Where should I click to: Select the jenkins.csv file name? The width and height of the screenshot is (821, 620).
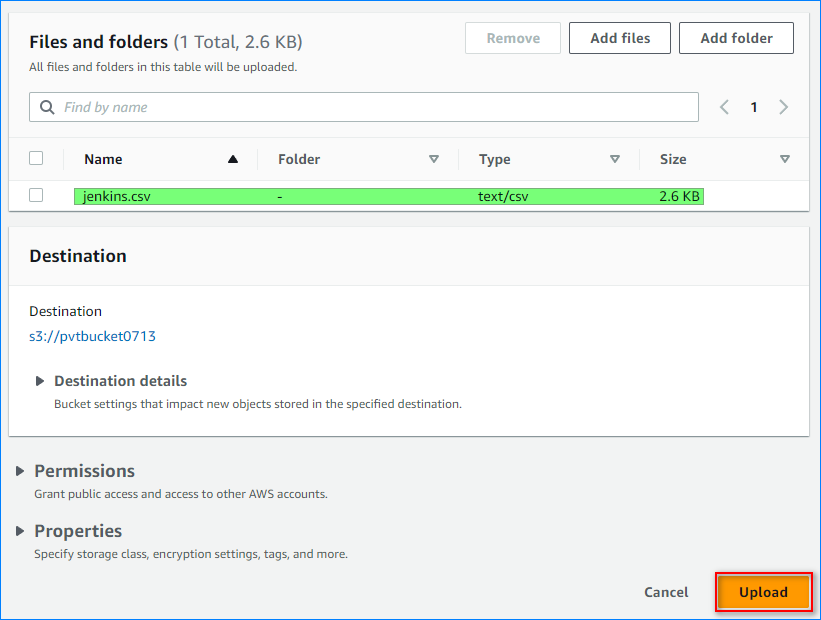tap(116, 197)
